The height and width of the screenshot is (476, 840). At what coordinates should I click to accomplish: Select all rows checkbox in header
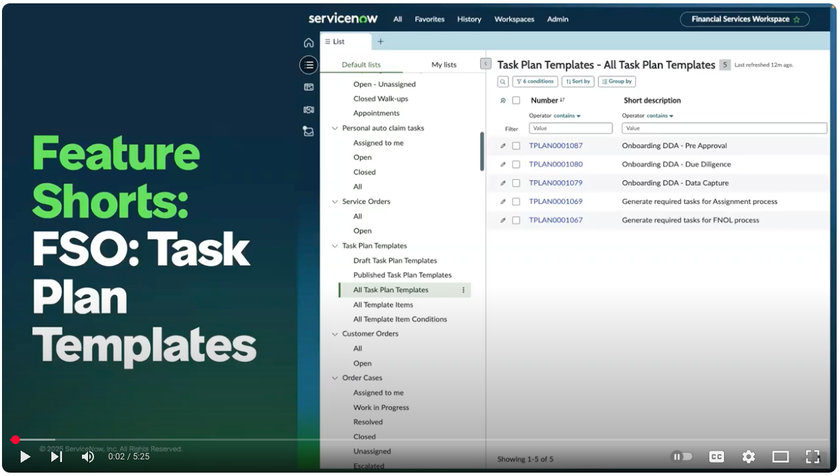(x=516, y=100)
